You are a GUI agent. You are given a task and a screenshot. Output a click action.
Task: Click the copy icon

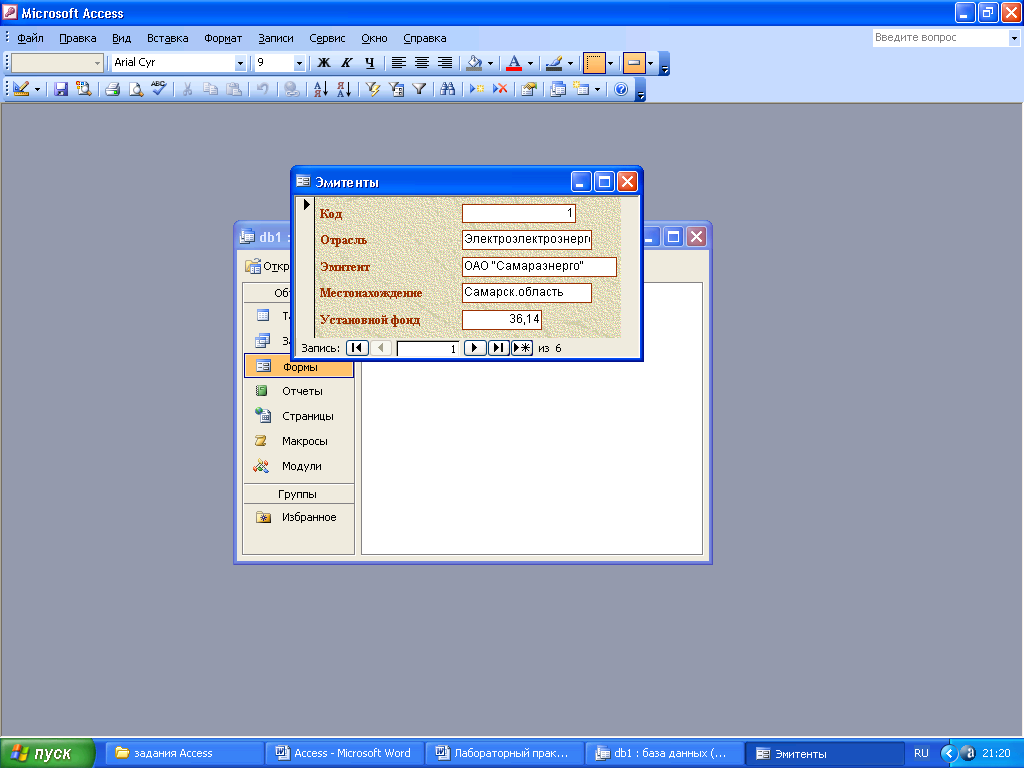(210, 89)
